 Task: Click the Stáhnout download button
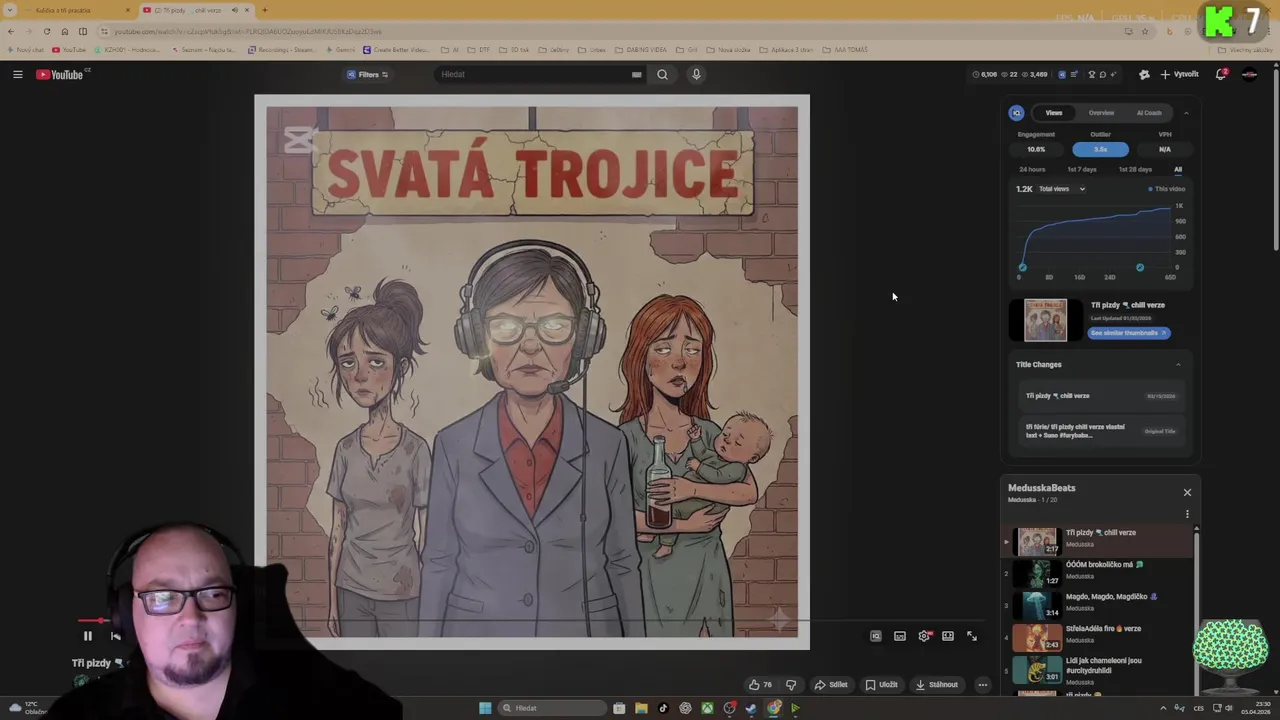[937, 685]
